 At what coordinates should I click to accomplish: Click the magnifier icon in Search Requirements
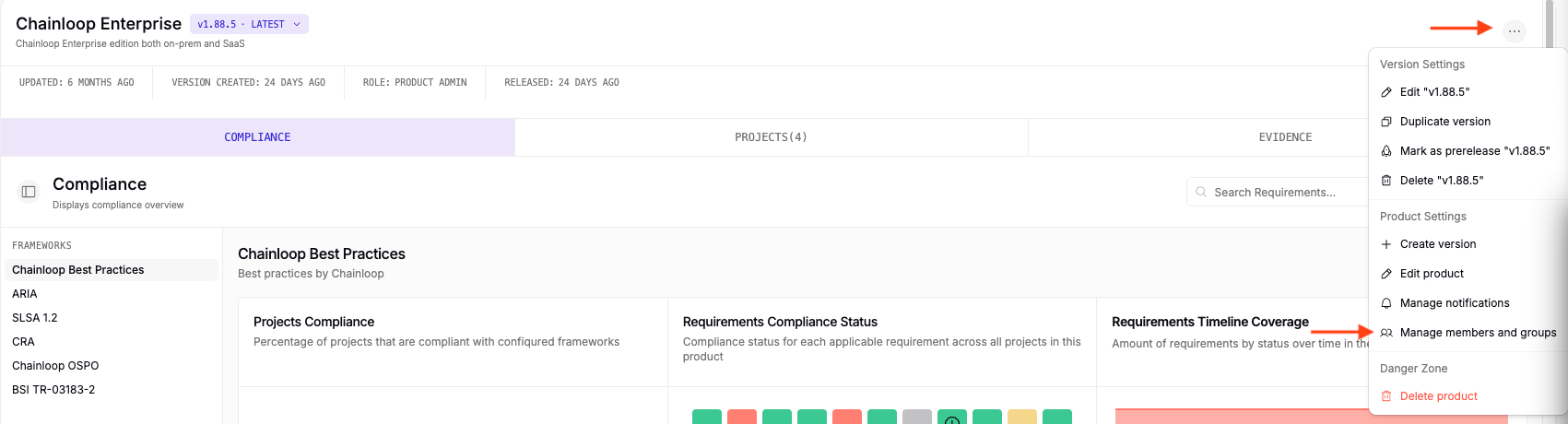coord(1201,193)
